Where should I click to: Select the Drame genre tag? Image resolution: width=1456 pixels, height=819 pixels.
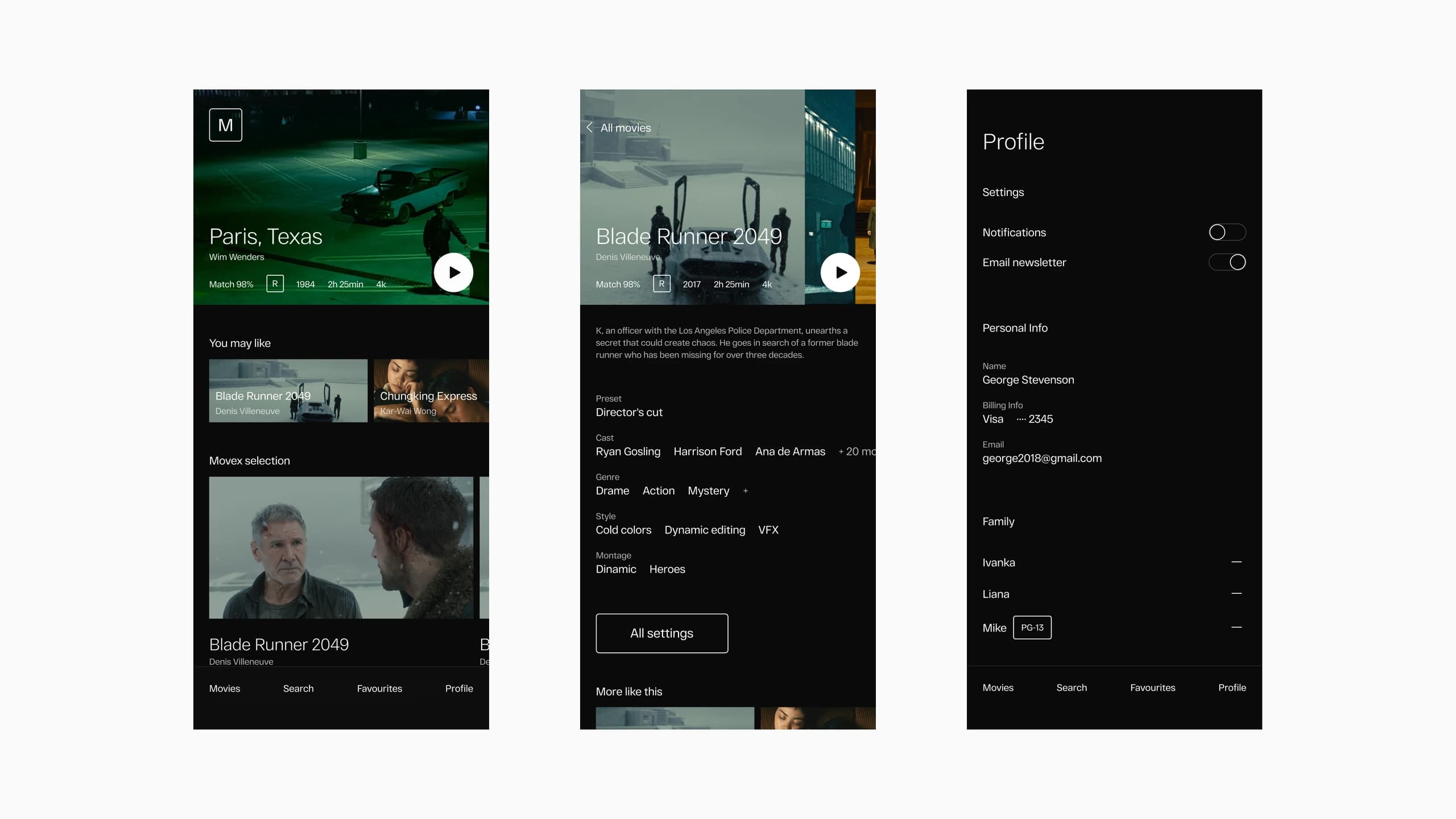(x=613, y=491)
